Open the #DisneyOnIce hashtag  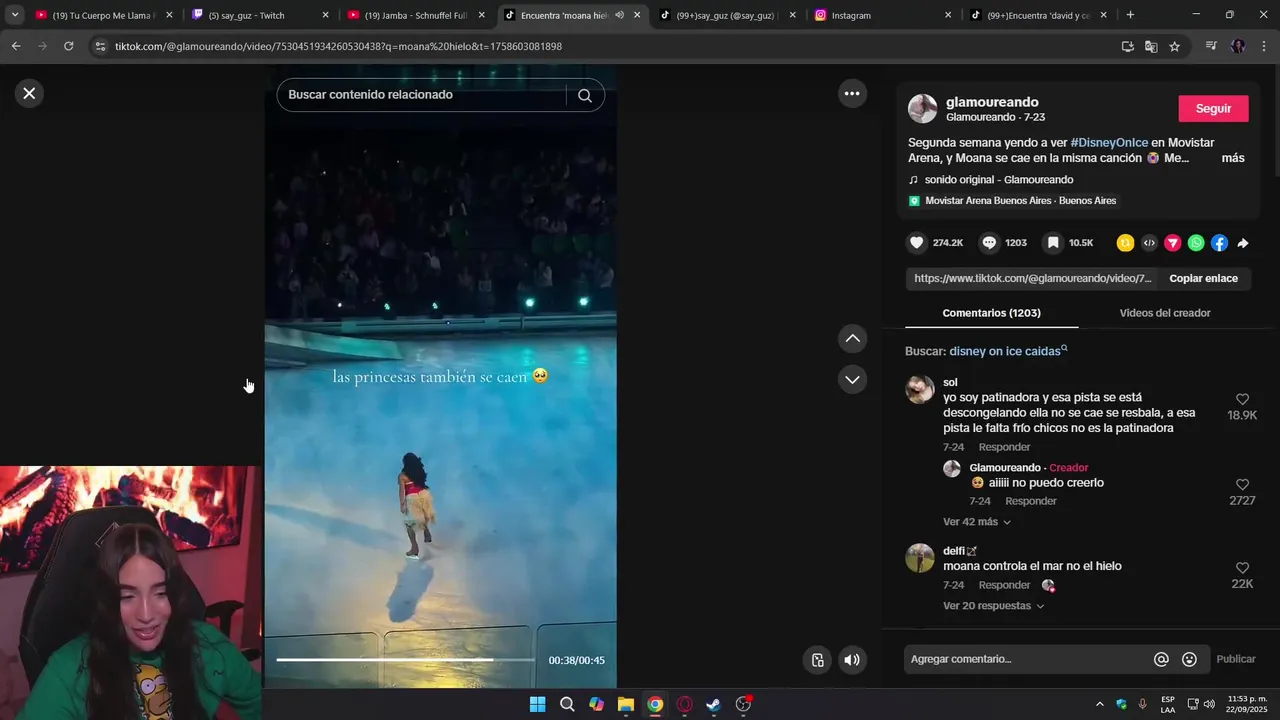(1109, 143)
